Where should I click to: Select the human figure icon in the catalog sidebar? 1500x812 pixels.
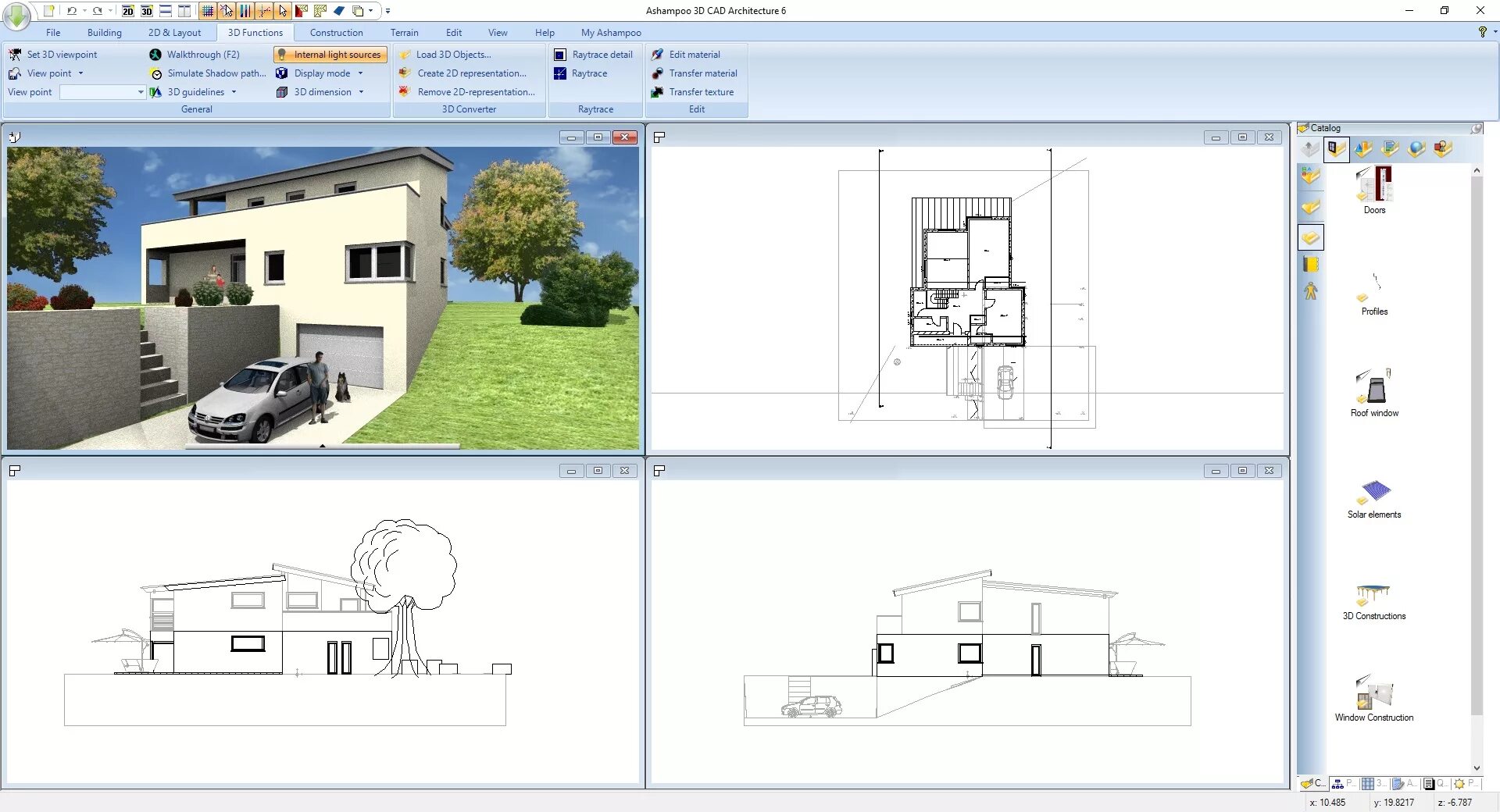[x=1310, y=290]
